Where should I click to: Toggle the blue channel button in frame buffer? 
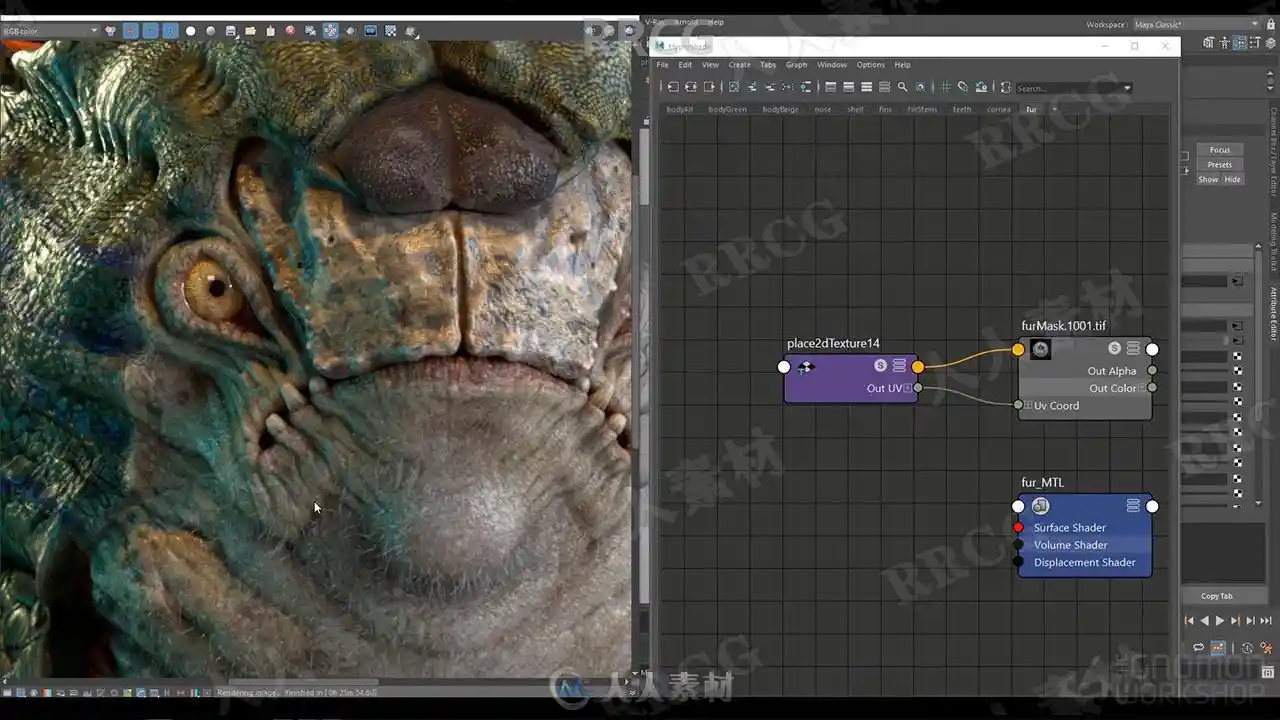[x=171, y=31]
